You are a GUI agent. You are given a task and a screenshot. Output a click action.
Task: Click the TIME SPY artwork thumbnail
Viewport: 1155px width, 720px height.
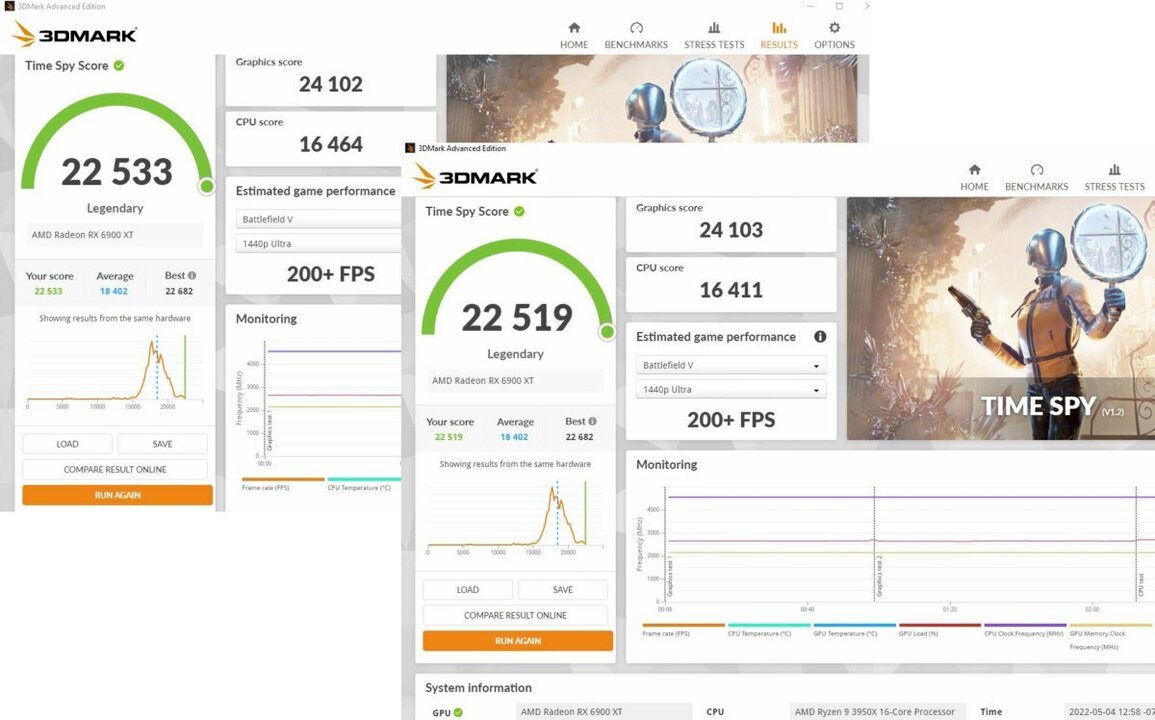point(1000,318)
